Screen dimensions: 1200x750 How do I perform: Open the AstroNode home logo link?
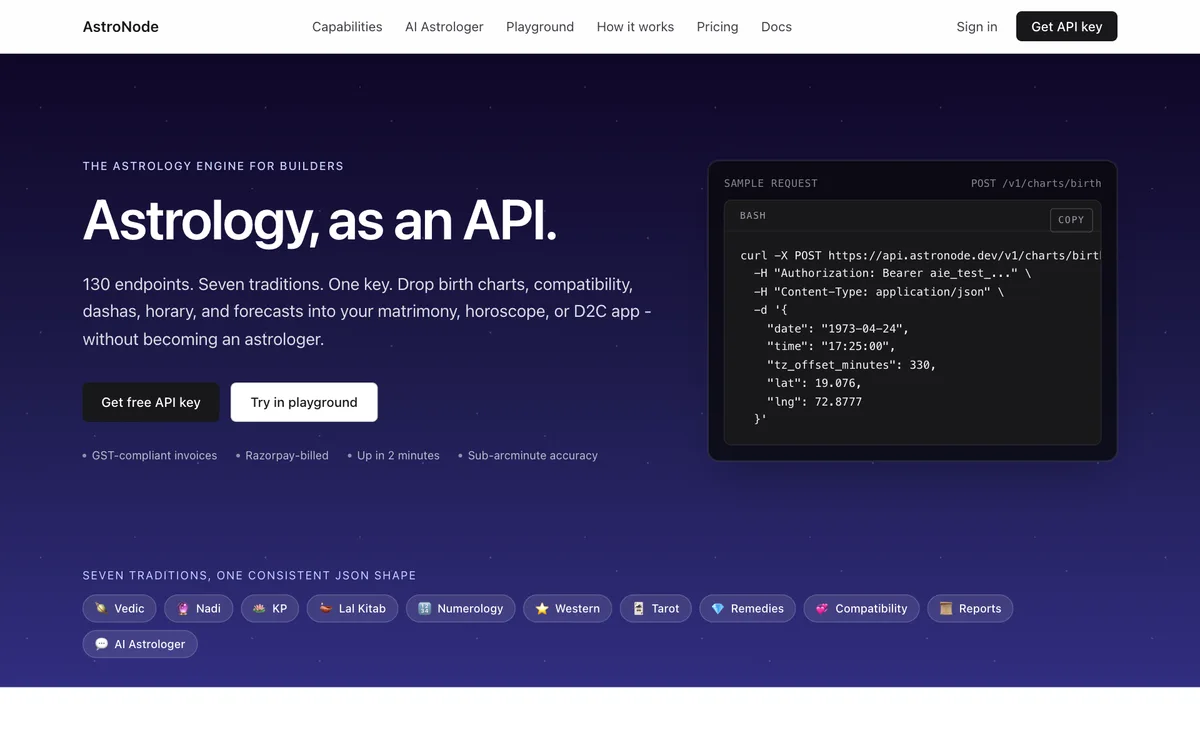tap(120, 27)
